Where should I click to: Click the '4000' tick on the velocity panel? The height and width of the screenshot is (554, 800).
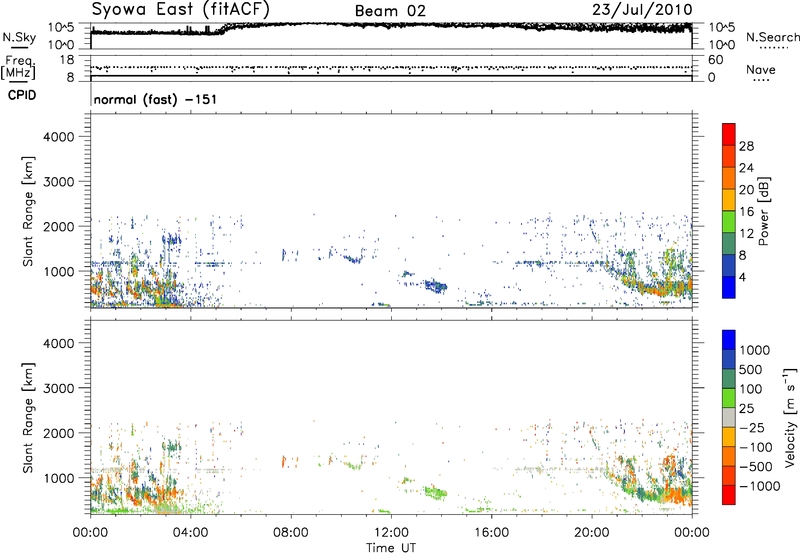(x=59, y=343)
